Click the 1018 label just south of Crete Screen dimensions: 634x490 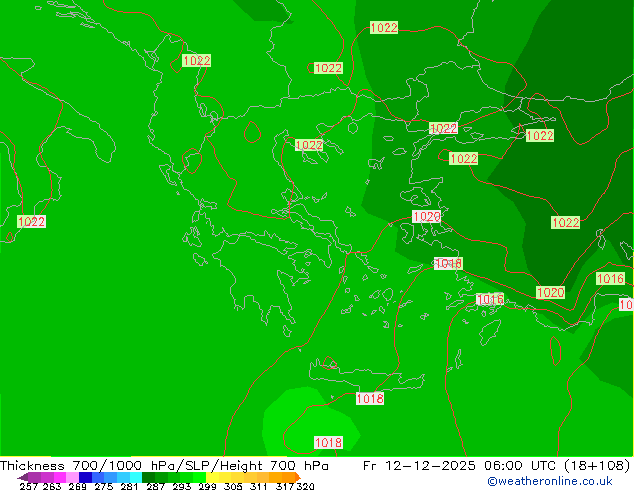click(x=370, y=399)
